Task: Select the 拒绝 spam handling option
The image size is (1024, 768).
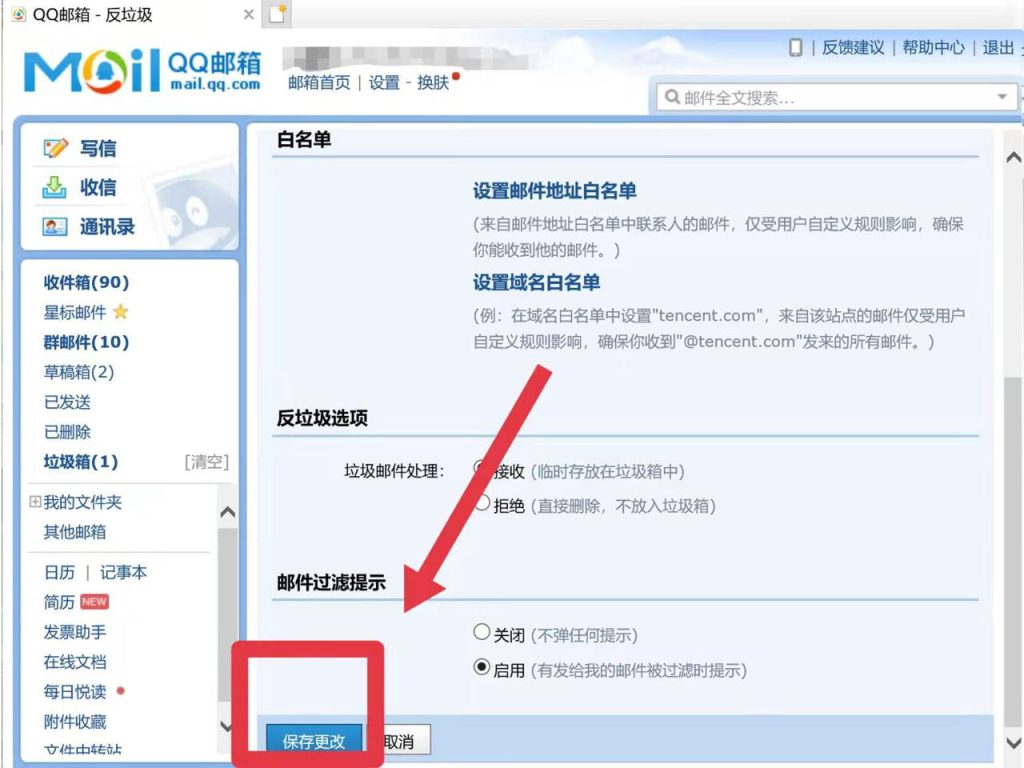Action: pyautogui.click(x=483, y=505)
